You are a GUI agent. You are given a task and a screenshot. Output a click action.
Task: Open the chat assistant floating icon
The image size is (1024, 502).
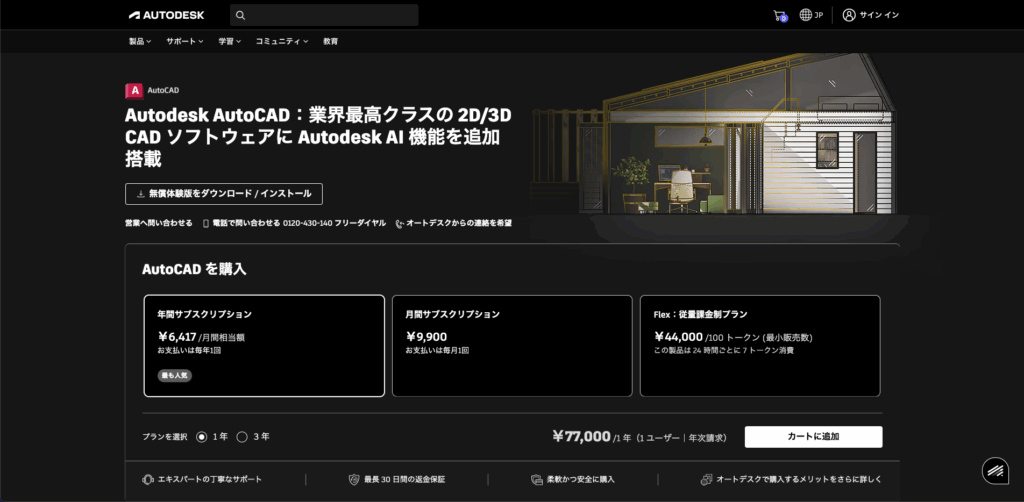[993, 469]
